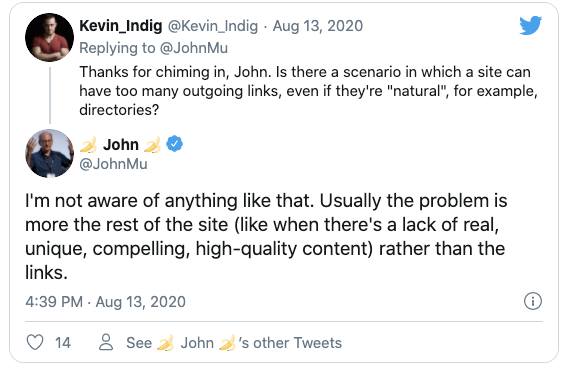Click Kevin's reply text about outgoing links
The width and height of the screenshot is (569, 367).
pos(308,91)
